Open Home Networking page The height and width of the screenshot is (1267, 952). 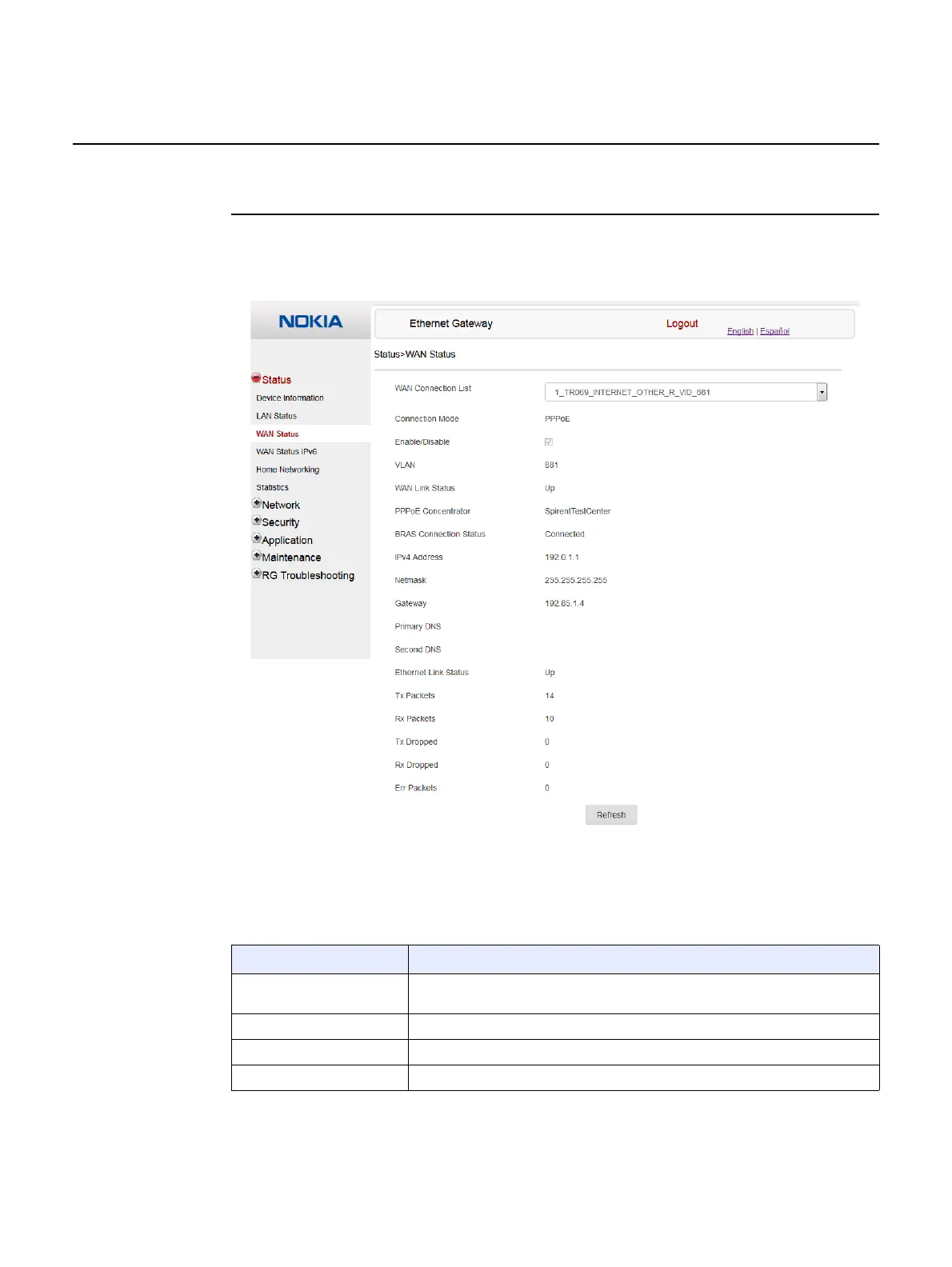[x=287, y=470]
